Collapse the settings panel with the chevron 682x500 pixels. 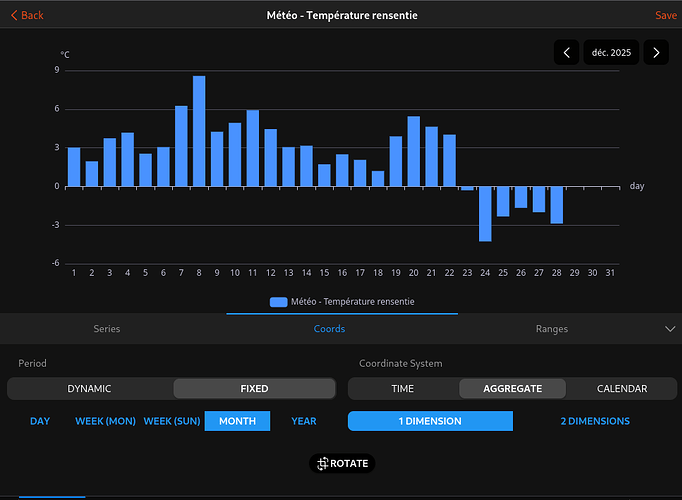click(670, 328)
